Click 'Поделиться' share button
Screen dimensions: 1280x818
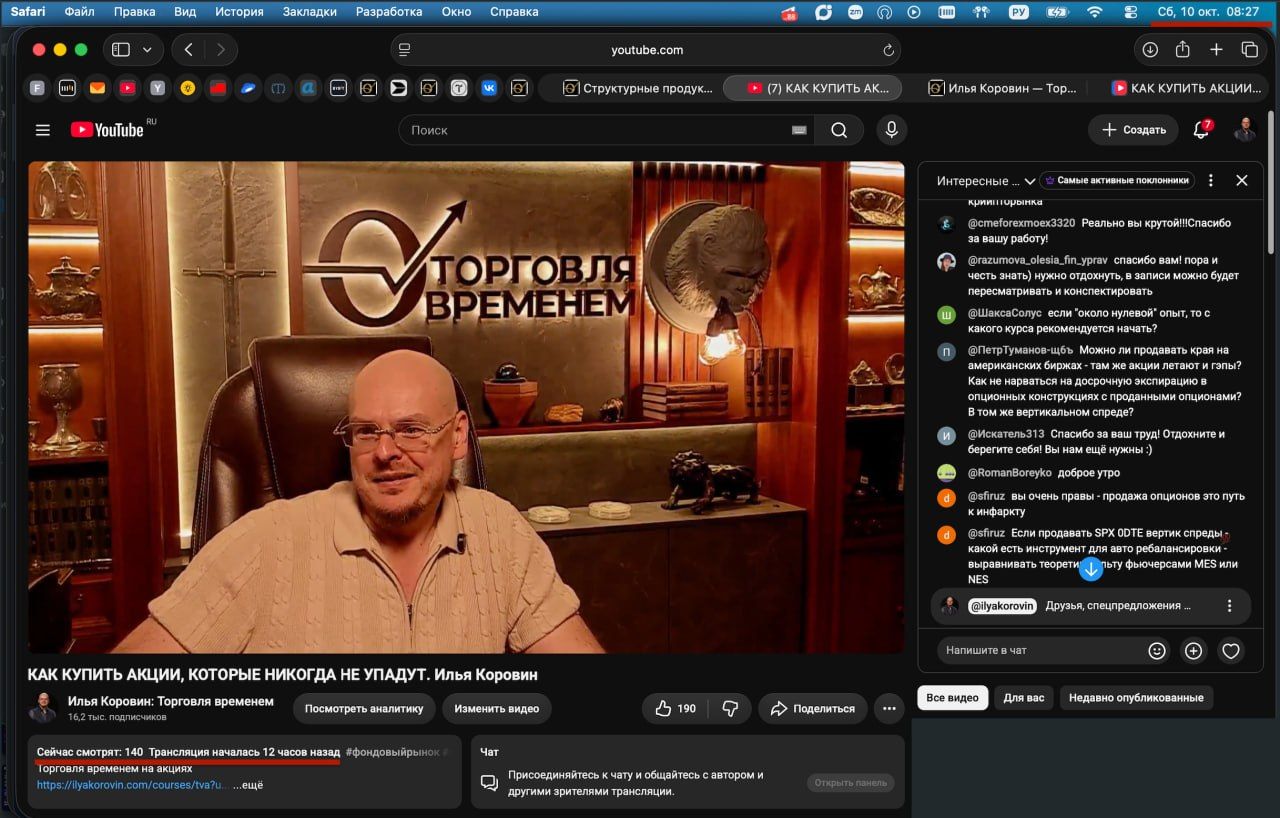tap(813, 709)
